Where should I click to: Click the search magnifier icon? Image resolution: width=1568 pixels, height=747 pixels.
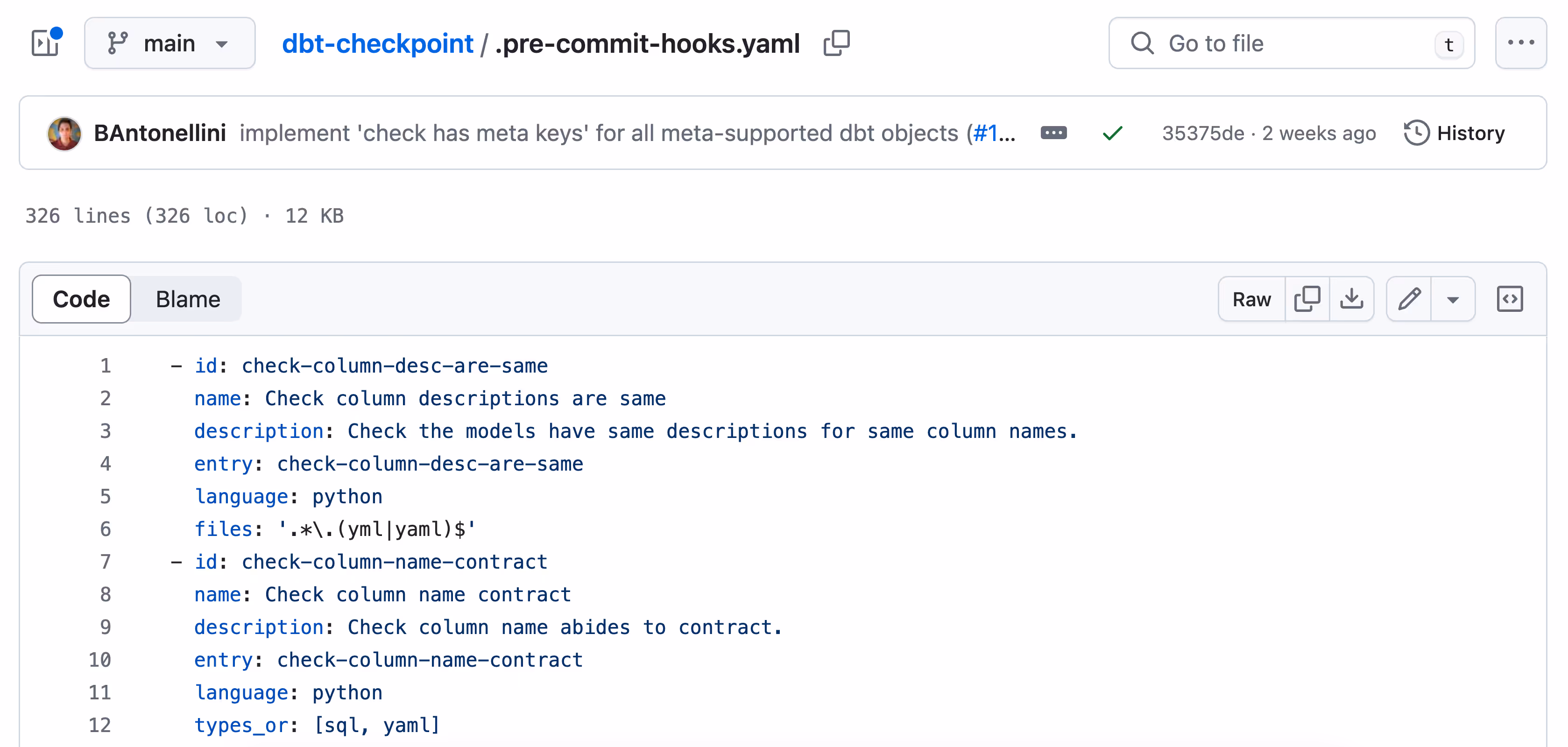[x=1142, y=43]
